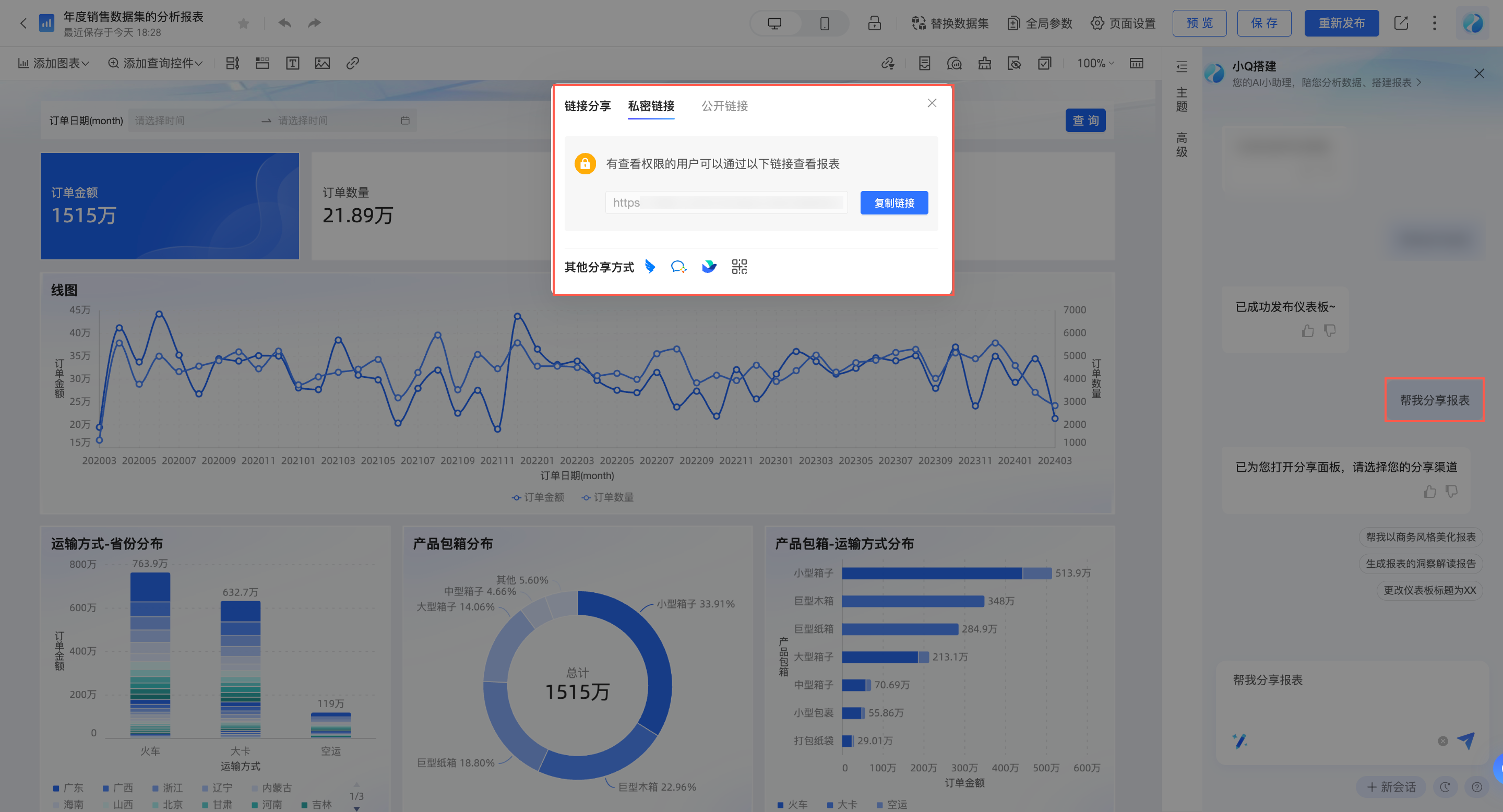Share via Feishu icon
The image size is (1503, 812).
[709, 267]
